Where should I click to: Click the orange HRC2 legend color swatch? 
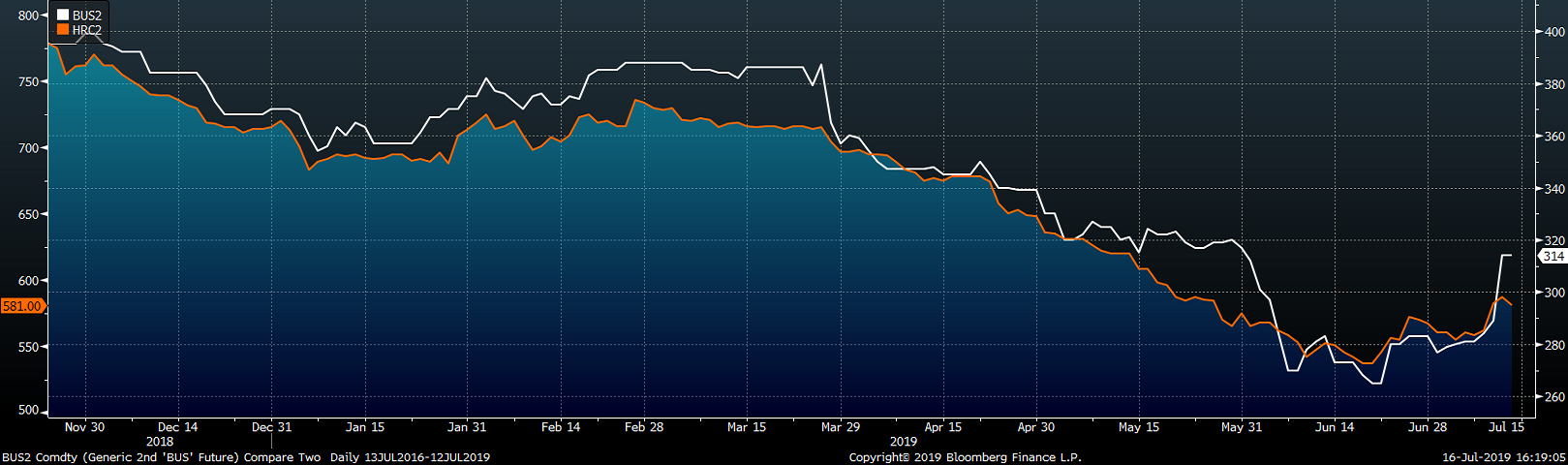tap(63, 30)
